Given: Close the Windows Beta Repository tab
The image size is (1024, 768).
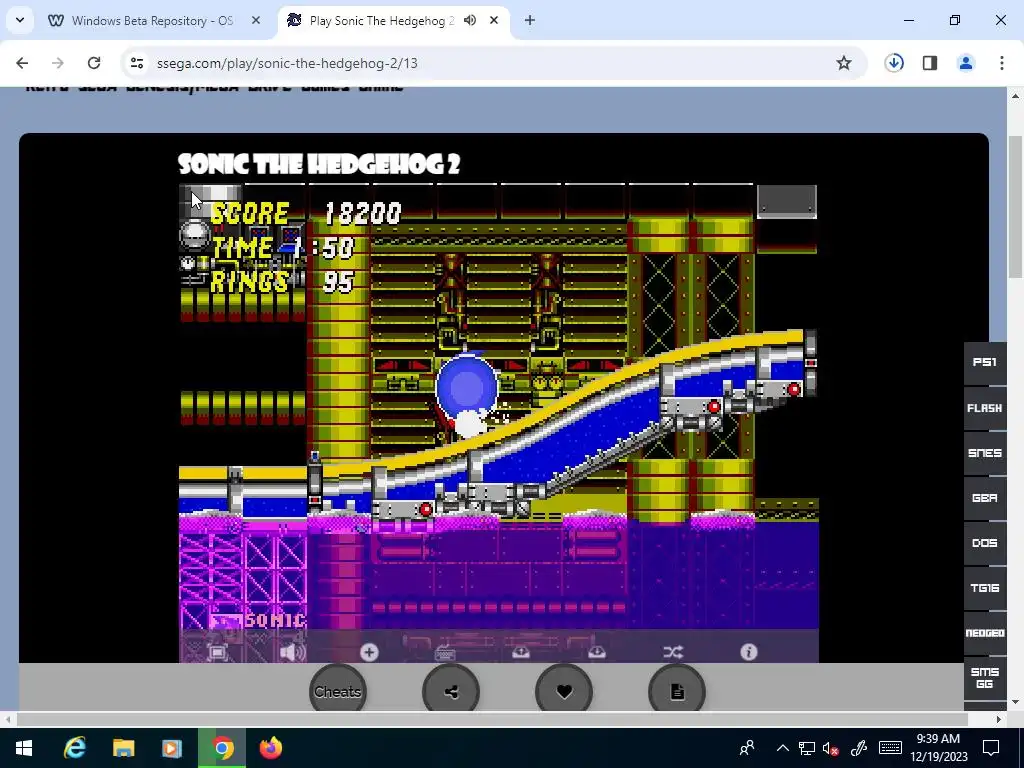Looking at the screenshot, I should [x=256, y=20].
